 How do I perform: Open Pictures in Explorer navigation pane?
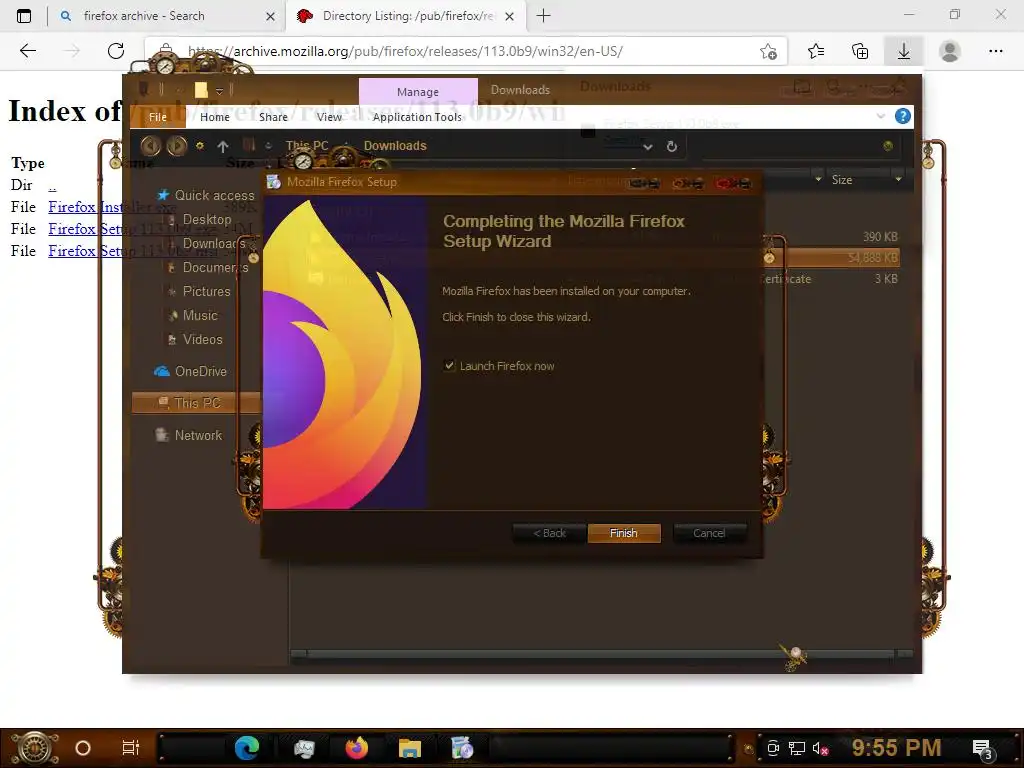(206, 291)
